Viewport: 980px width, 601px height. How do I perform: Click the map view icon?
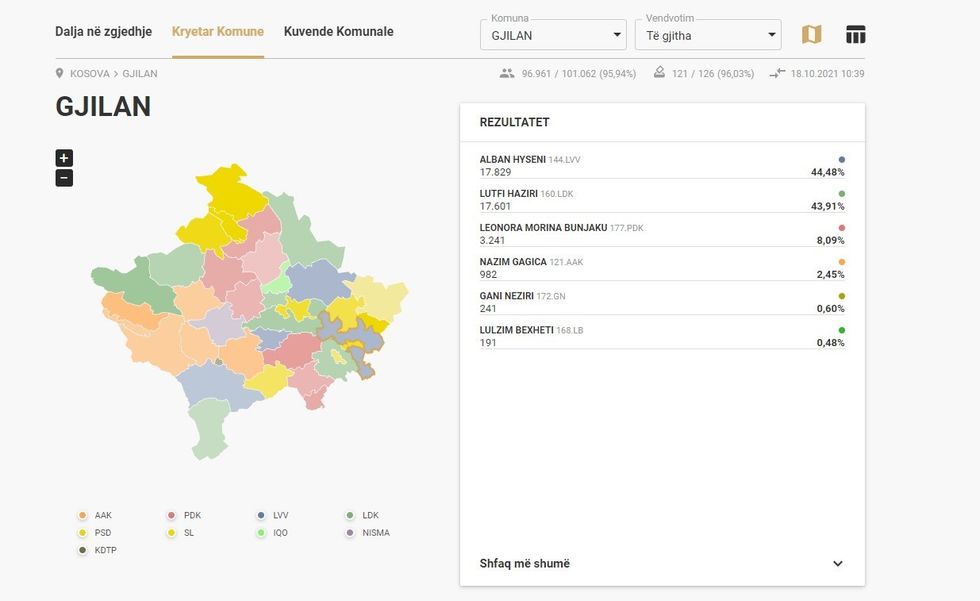point(811,35)
